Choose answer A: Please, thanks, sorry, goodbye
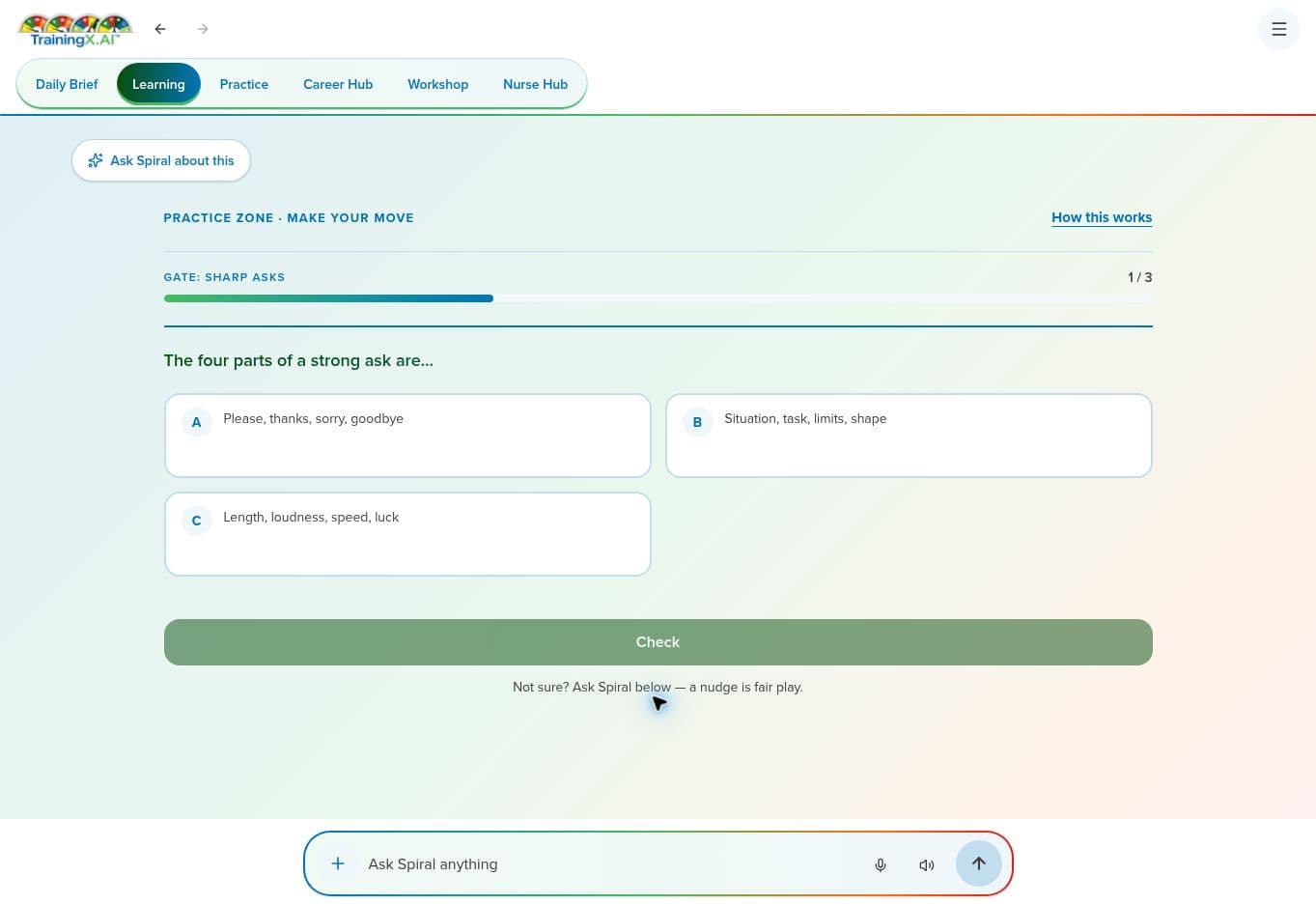The width and height of the screenshot is (1316, 904). (407, 436)
